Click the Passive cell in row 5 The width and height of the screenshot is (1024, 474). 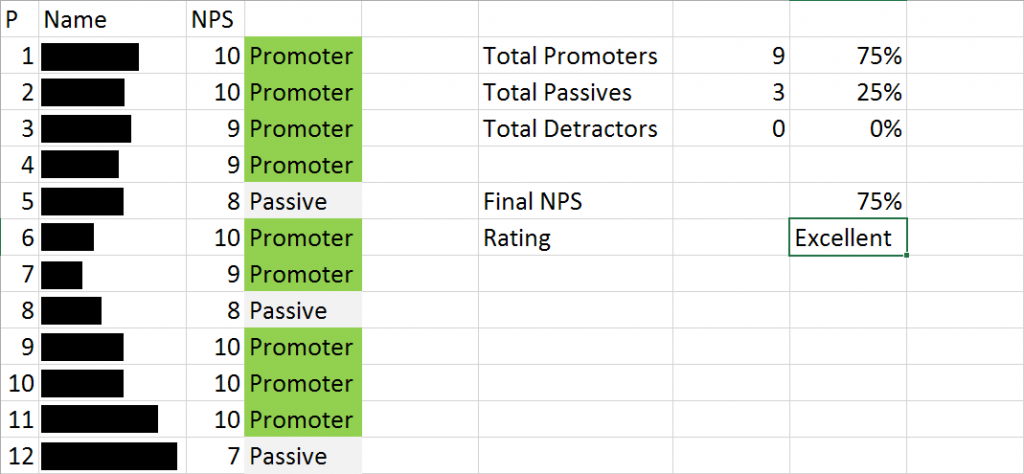point(303,201)
